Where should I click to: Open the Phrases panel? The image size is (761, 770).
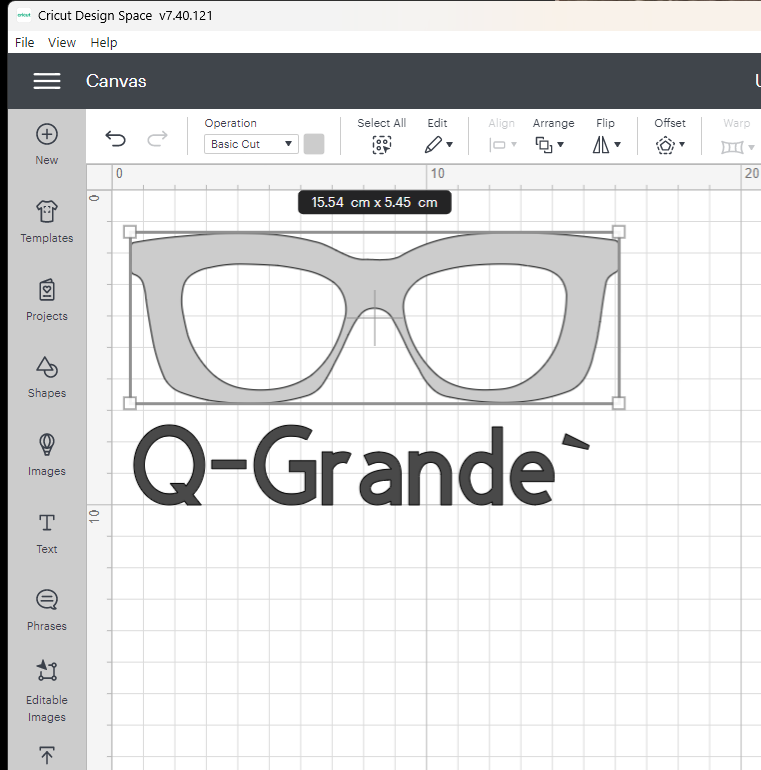click(x=46, y=609)
